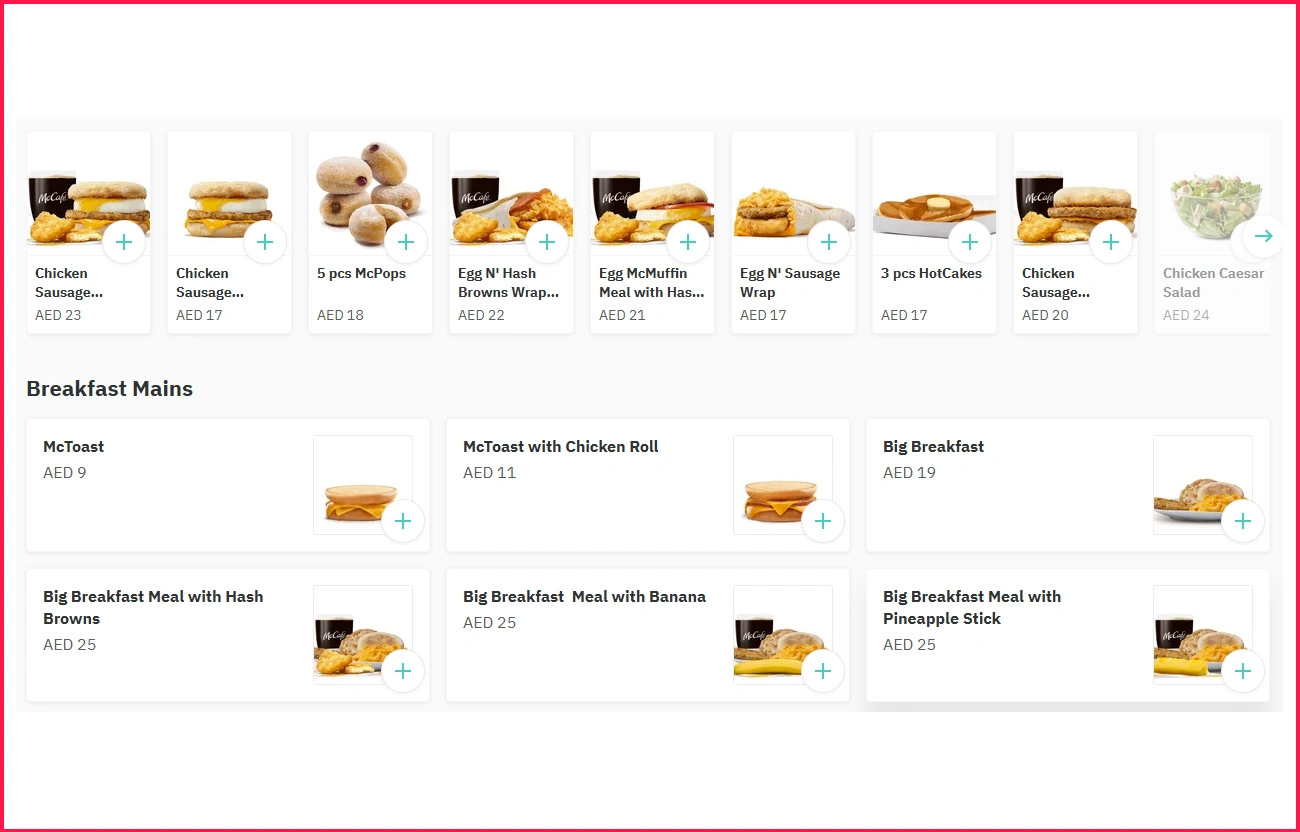Open the 3 pcs HotCakes title

click(x=931, y=273)
